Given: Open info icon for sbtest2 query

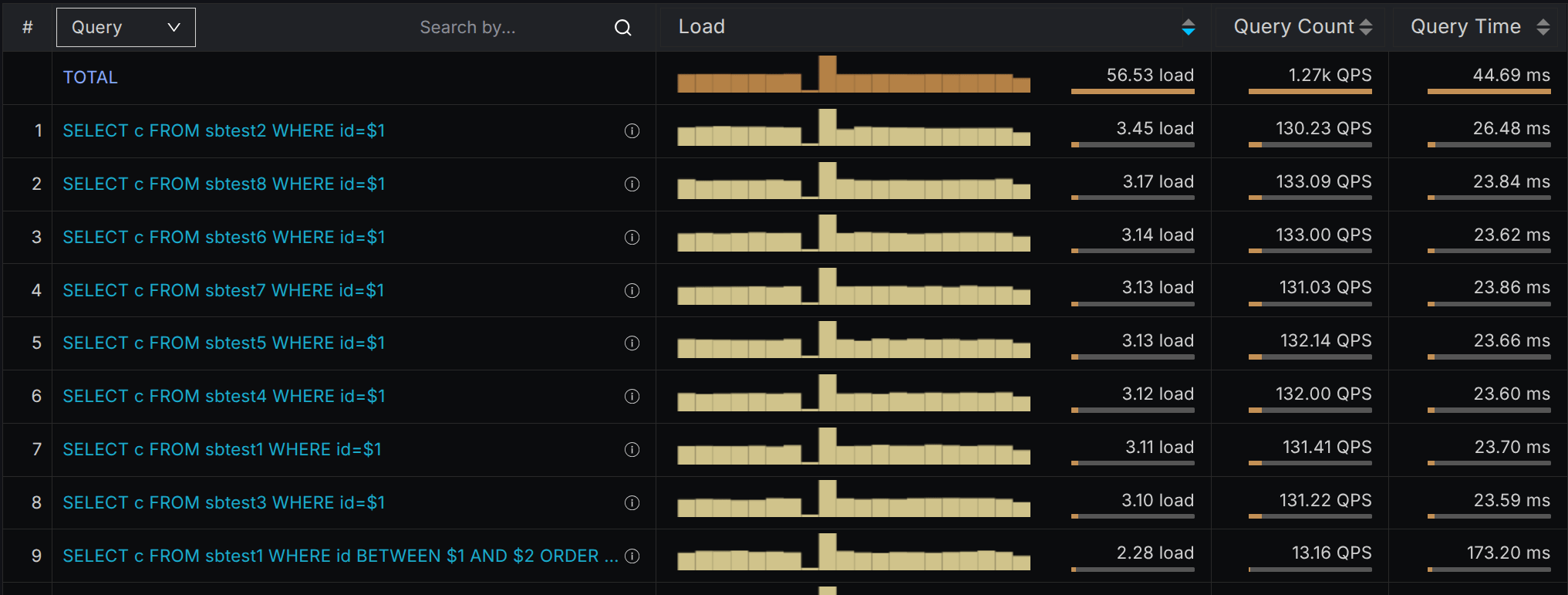Looking at the screenshot, I should click(x=632, y=131).
